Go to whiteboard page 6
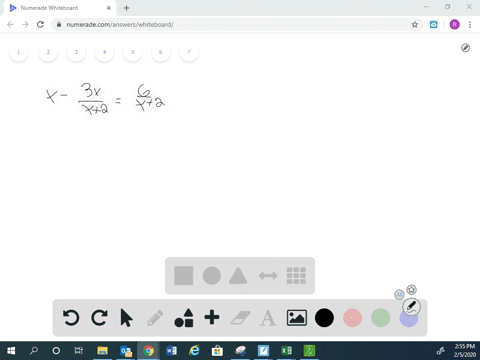This screenshot has height=360, width=480. tap(161, 52)
